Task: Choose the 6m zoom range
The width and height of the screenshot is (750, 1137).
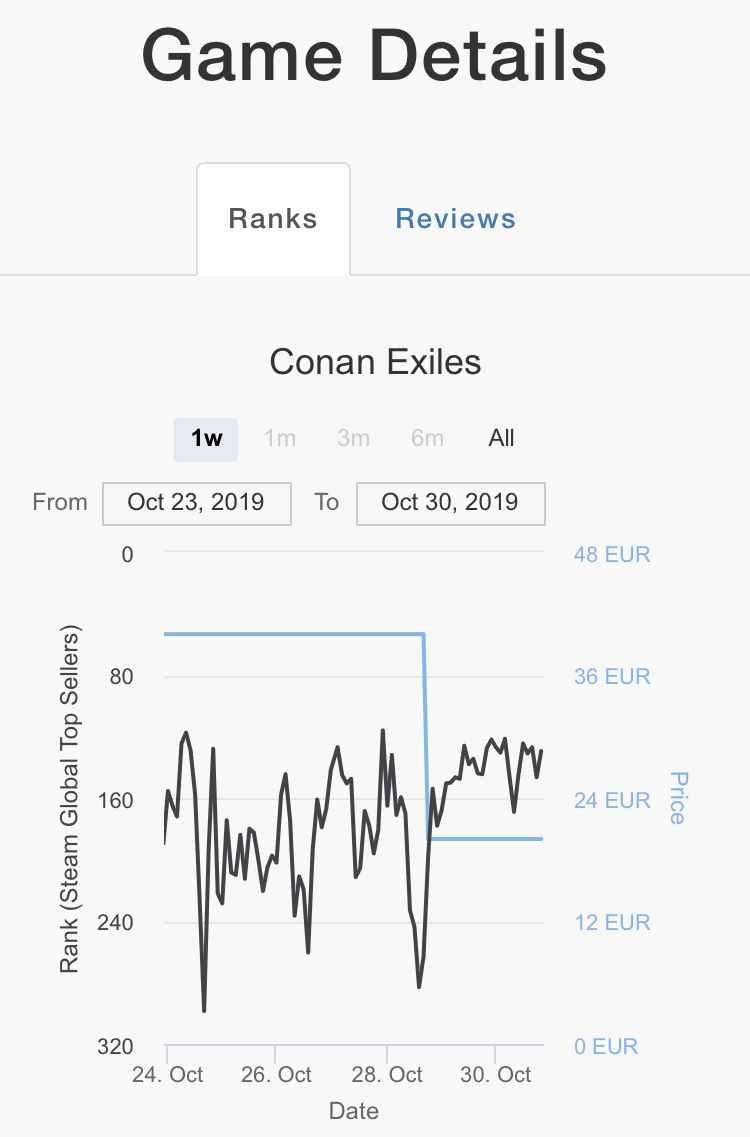Action: coord(427,439)
